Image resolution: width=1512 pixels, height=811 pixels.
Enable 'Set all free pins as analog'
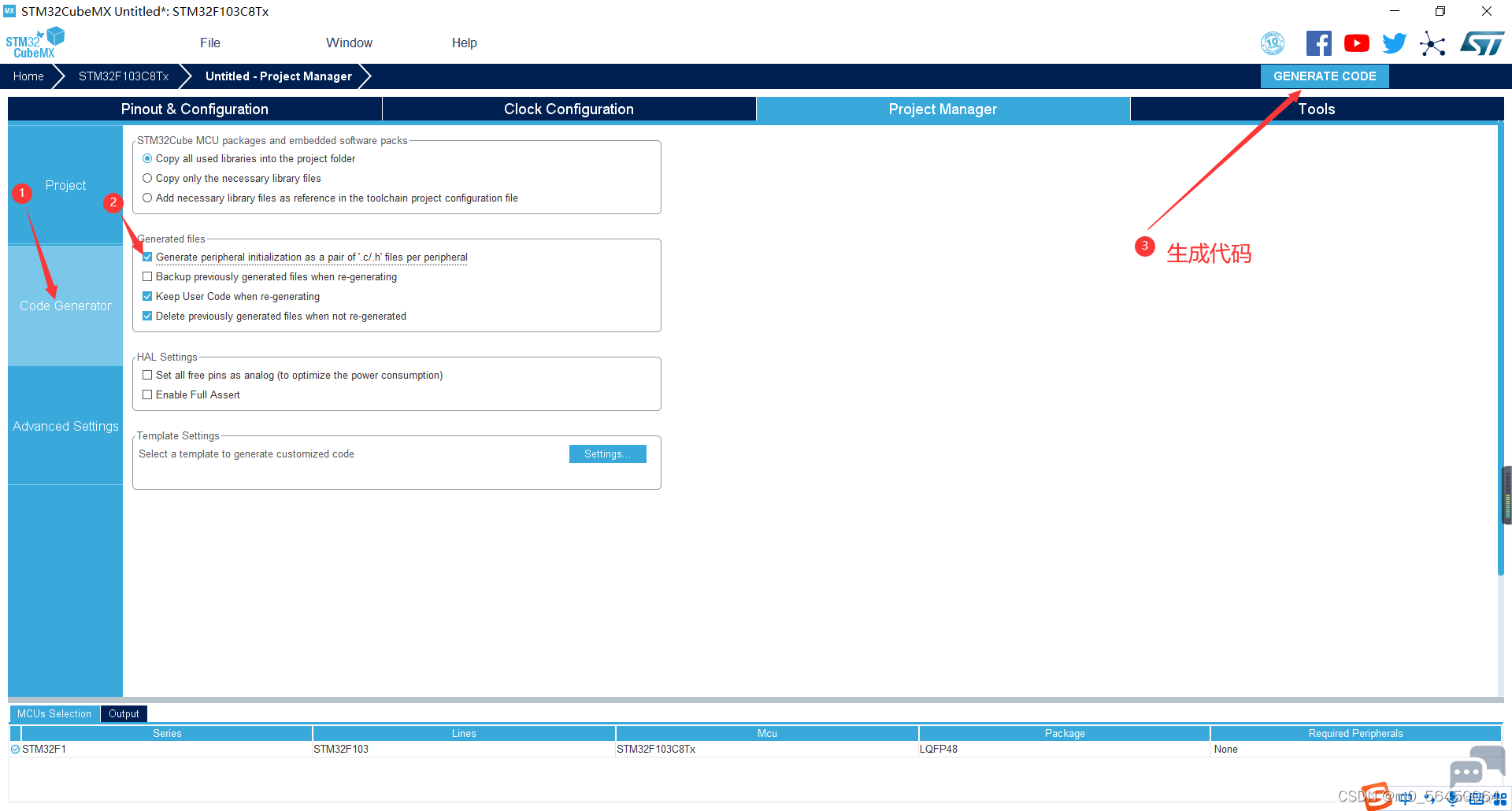[x=147, y=376]
